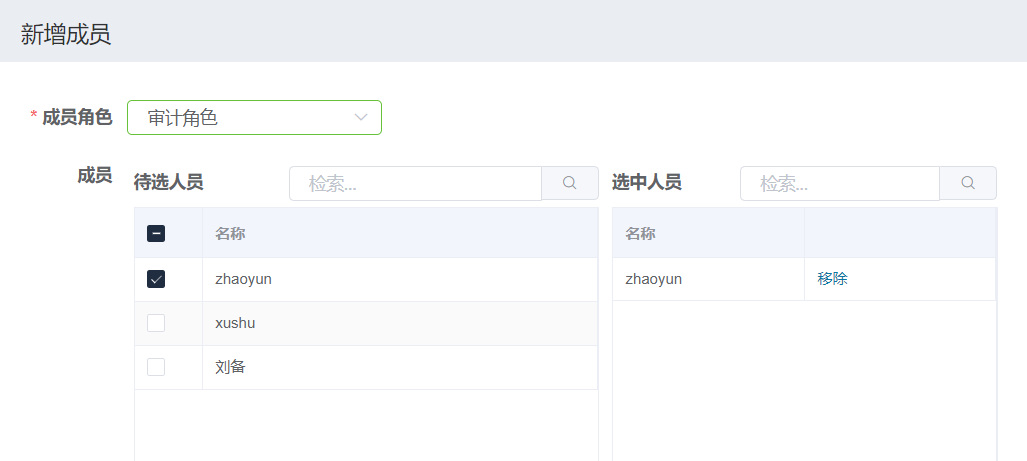This screenshot has height=461, width=1027.
Task: Click the 刘备 row name
Action: coord(230,367)
